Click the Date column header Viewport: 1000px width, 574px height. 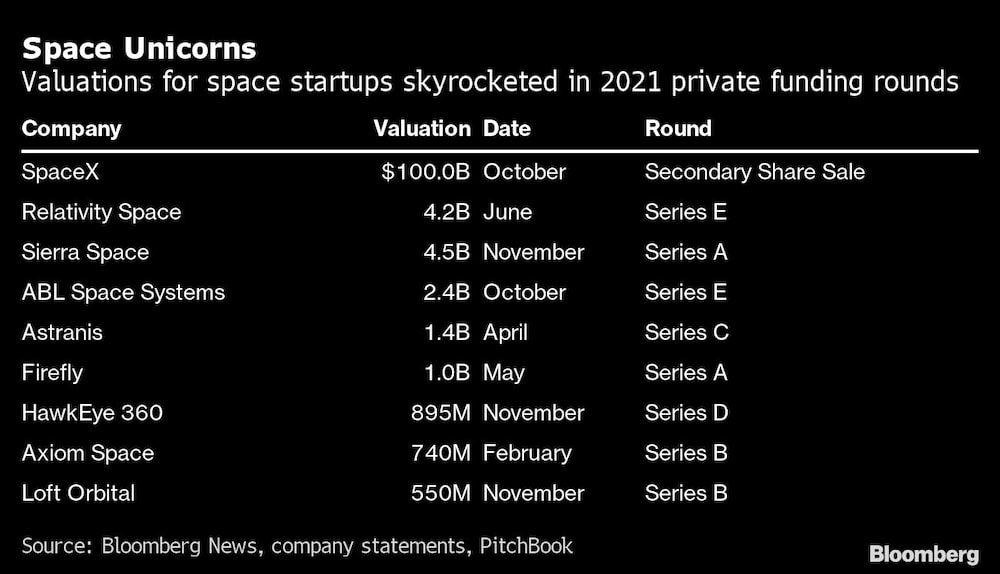(x=507, y=128)
